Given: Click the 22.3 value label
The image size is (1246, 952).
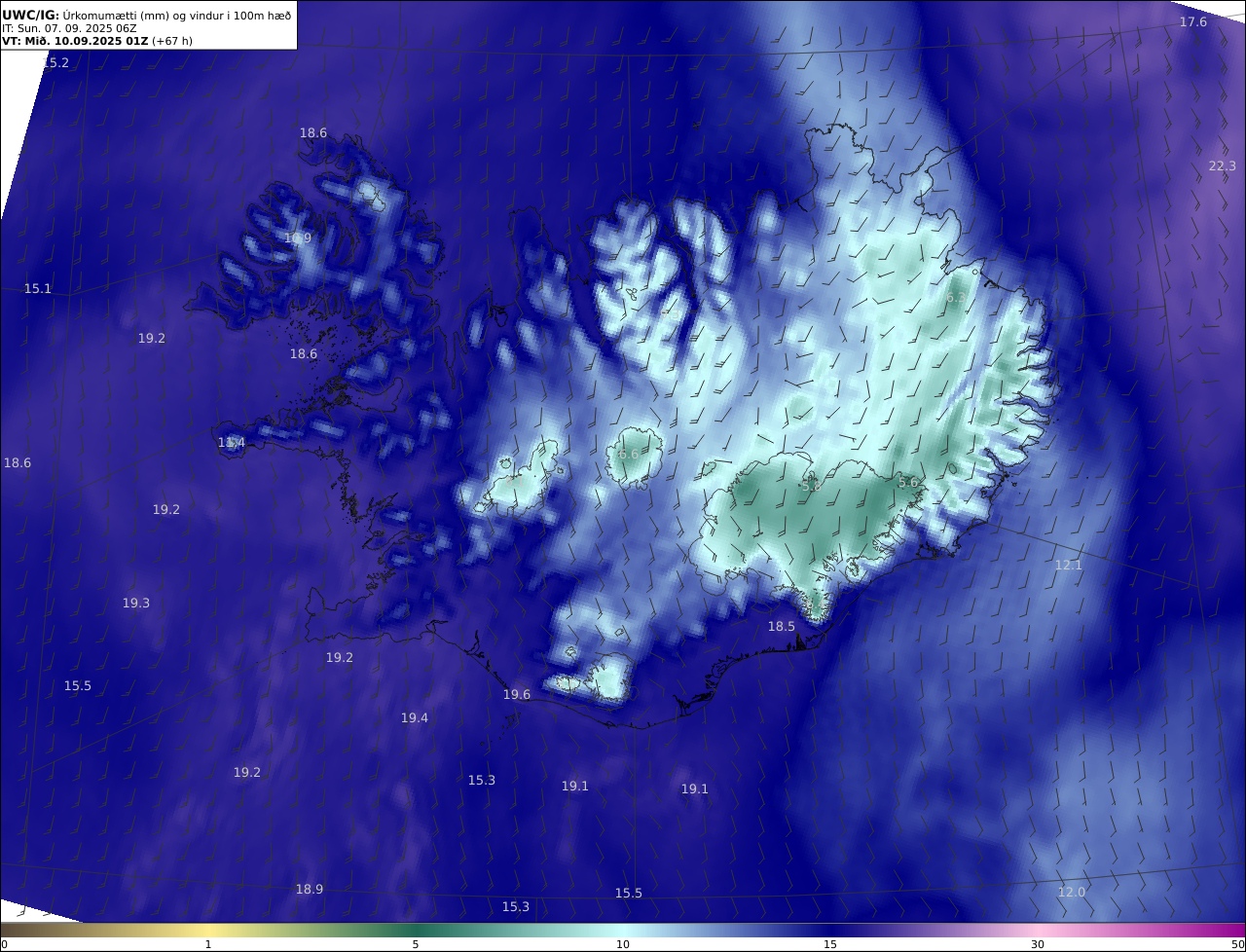Looking at the screenshot, I should pos(1223,165).
